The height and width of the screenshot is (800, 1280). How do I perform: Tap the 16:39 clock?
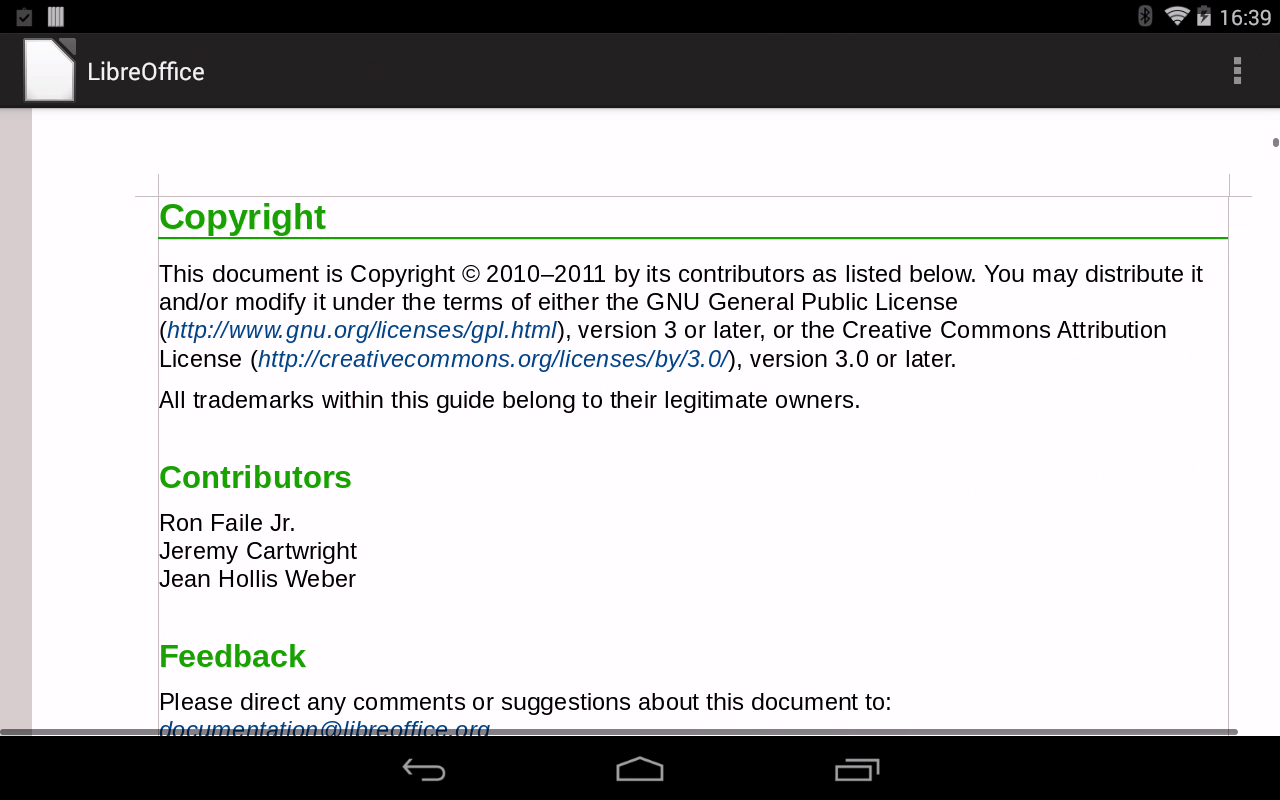(1245, 17)
